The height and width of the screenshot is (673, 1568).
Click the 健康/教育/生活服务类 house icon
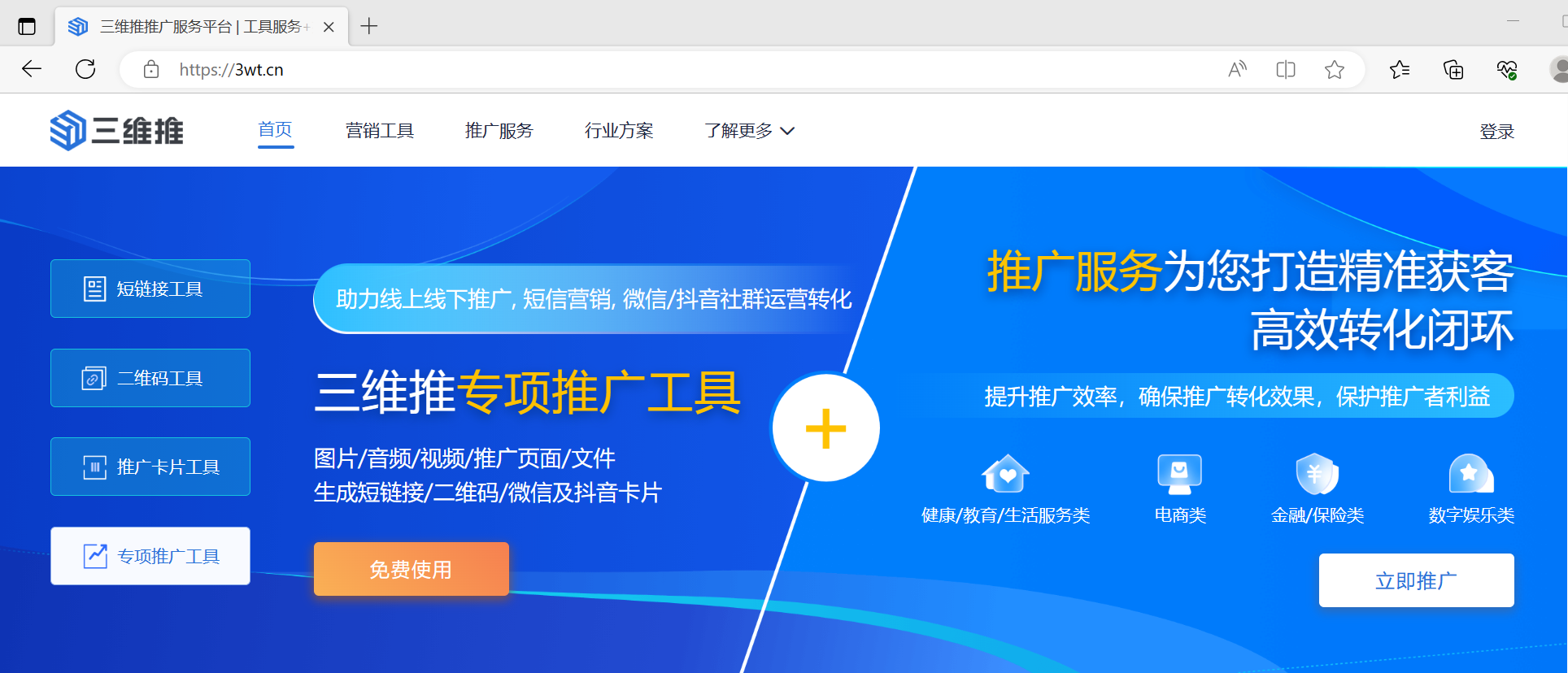pos(1006,473)
